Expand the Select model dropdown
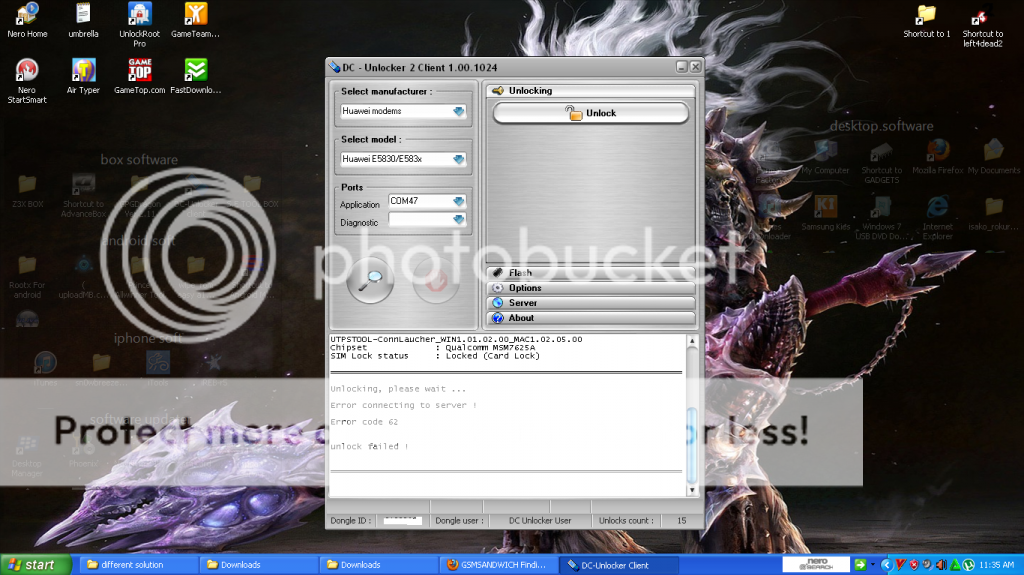 point(459,159)
